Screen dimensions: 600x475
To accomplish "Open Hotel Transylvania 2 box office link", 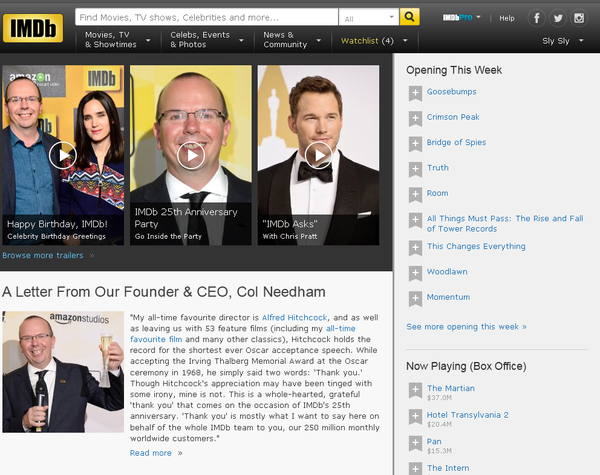I will (x=468, y=415).
